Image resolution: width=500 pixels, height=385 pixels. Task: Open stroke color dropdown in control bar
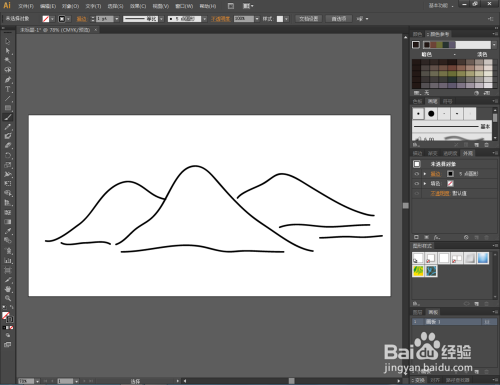click(69, 19)
